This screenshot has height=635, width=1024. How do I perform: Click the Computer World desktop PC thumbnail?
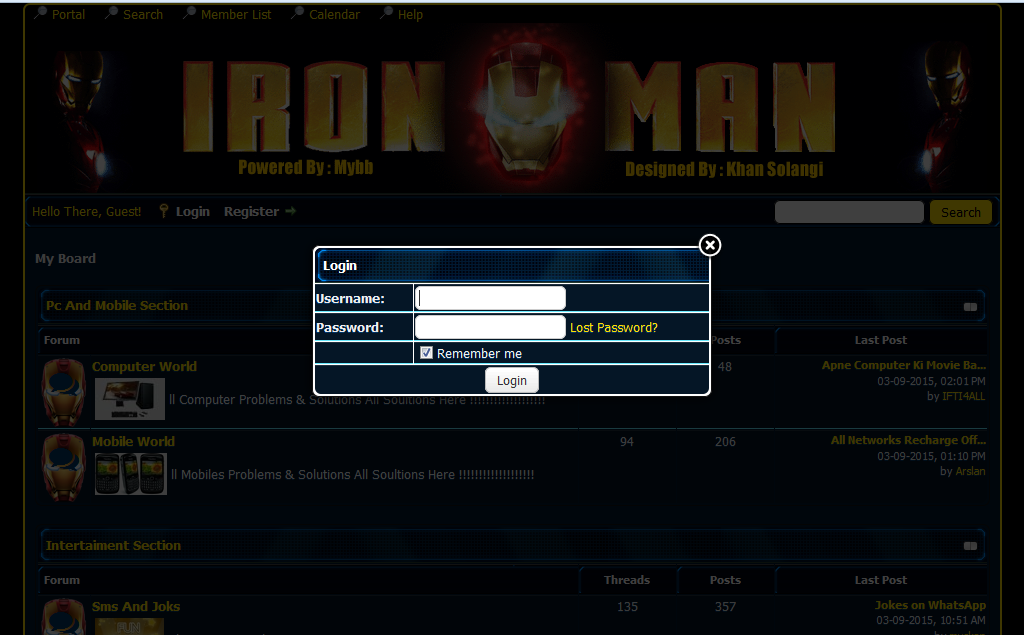(129, 399)
